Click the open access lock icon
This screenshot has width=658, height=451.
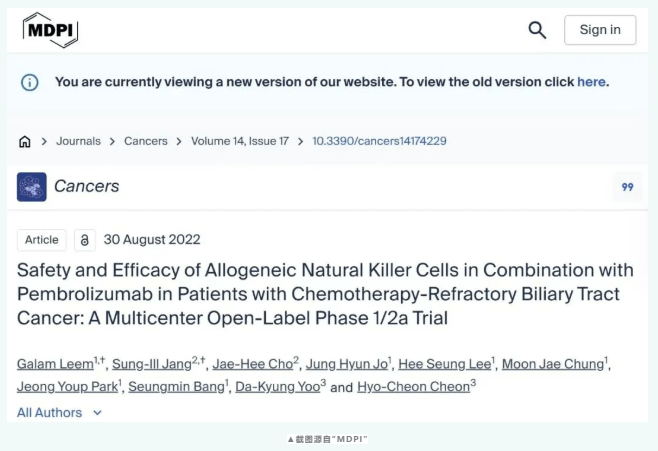point(85,240)
